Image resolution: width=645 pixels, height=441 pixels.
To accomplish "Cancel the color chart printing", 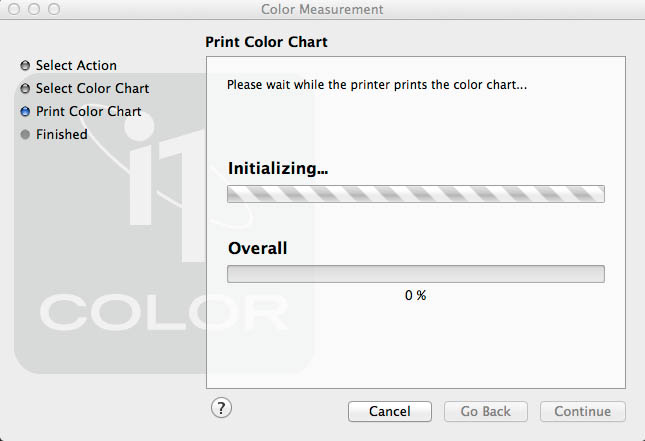I will pyautogui.click(x=389, y=411).
